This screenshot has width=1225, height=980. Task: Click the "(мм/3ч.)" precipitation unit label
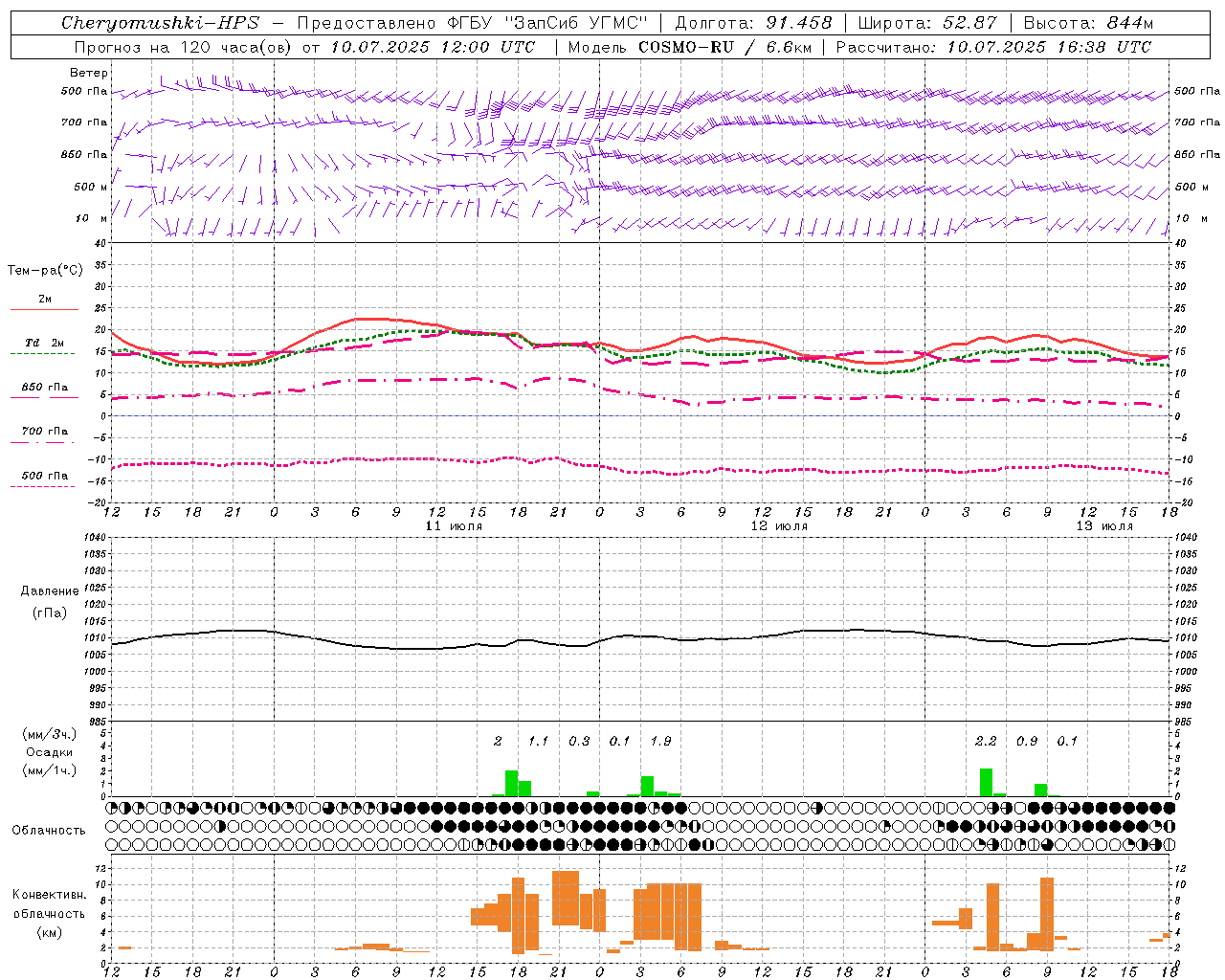[x=50, y=734]
